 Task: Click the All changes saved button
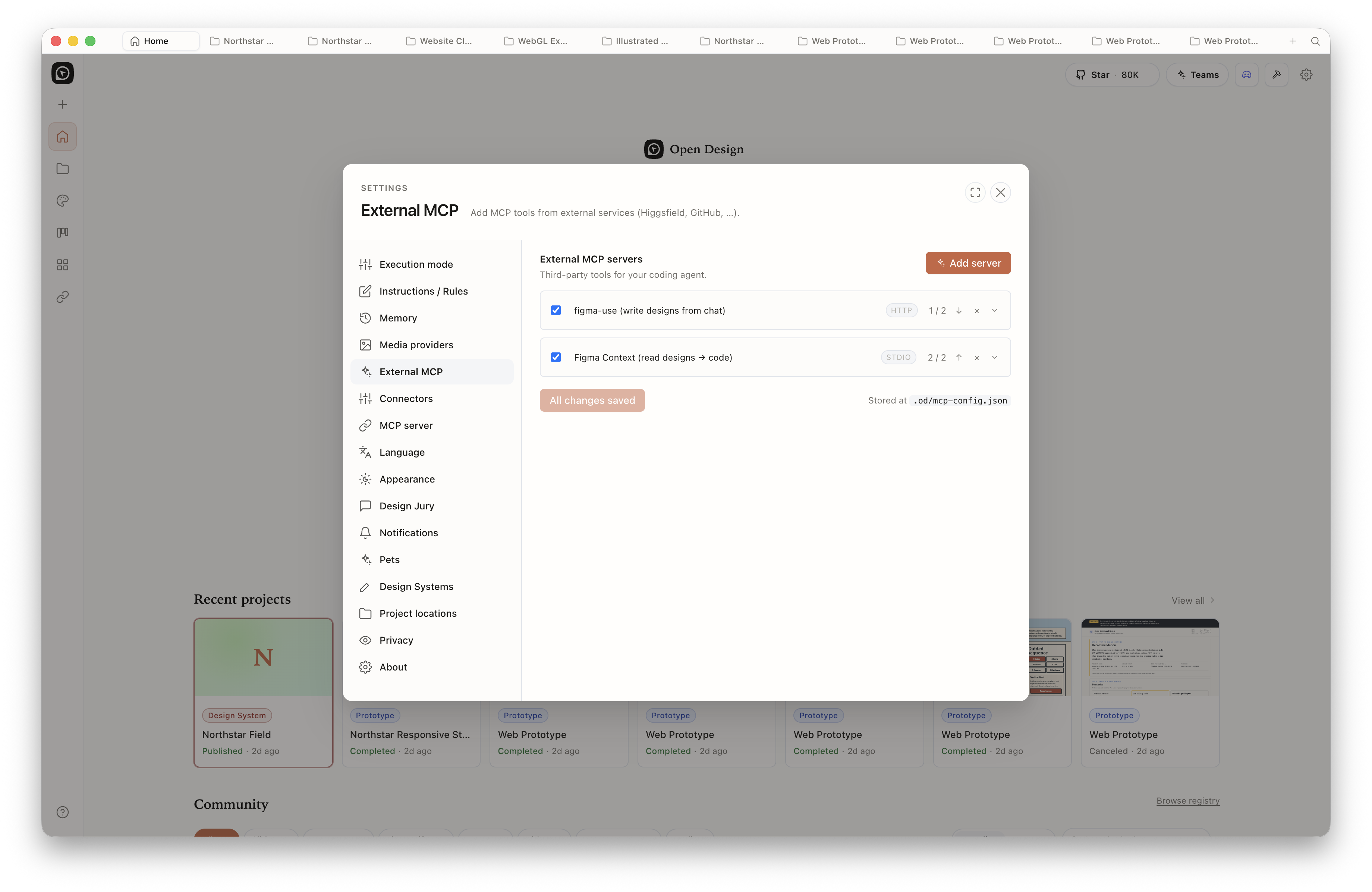pos(592,400)
